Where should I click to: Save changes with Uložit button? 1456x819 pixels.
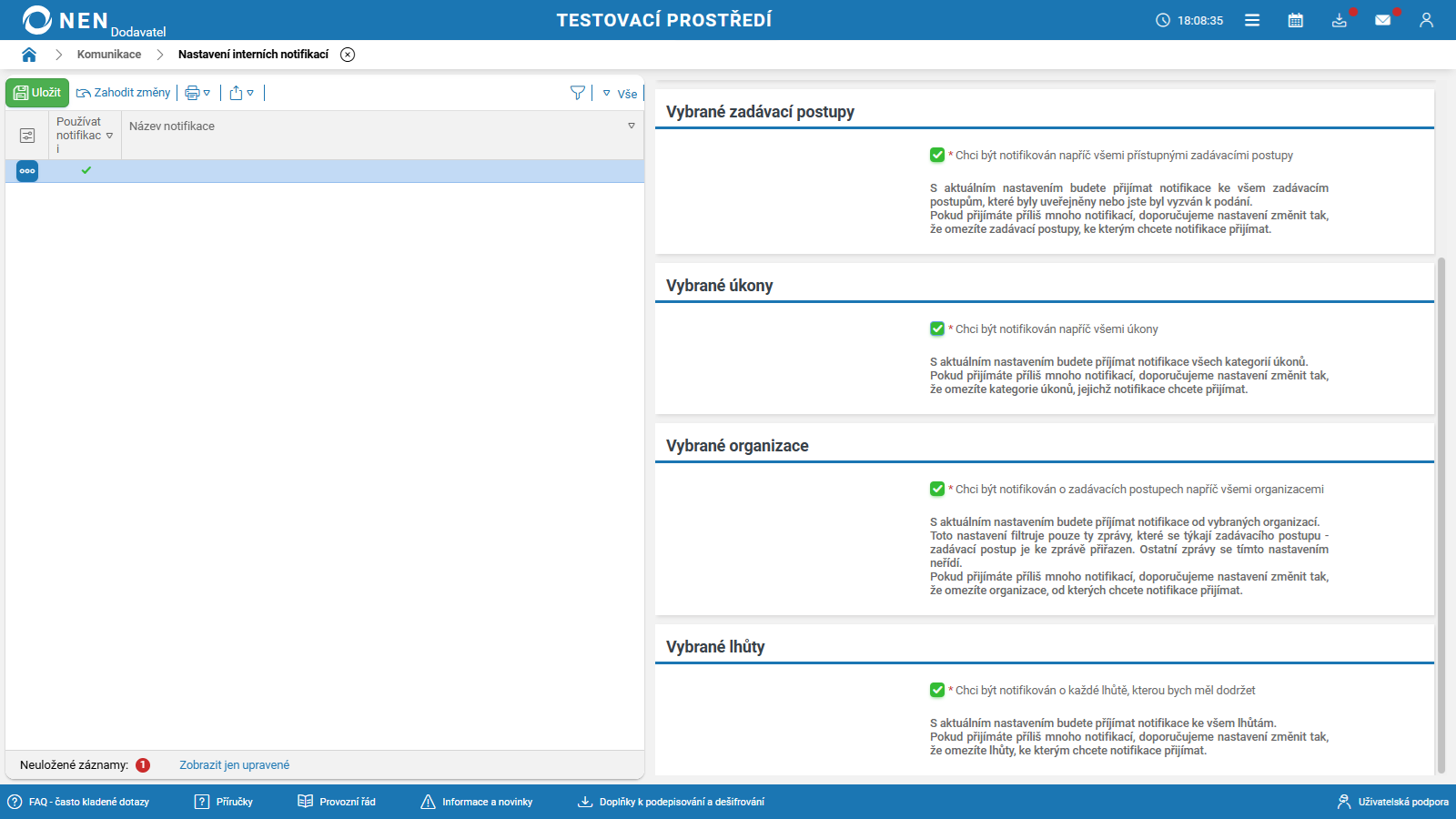(37, 93)
